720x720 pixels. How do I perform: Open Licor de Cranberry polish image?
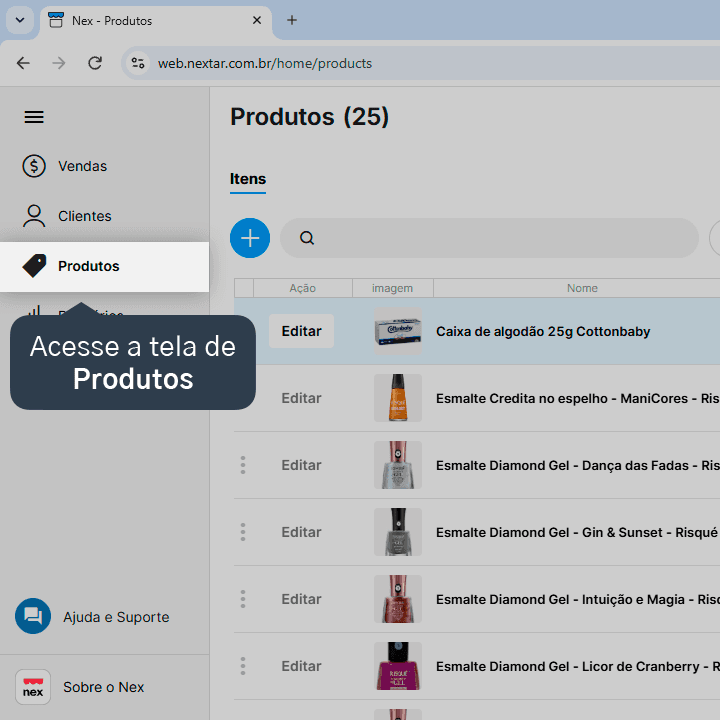(x=398, y=666)
